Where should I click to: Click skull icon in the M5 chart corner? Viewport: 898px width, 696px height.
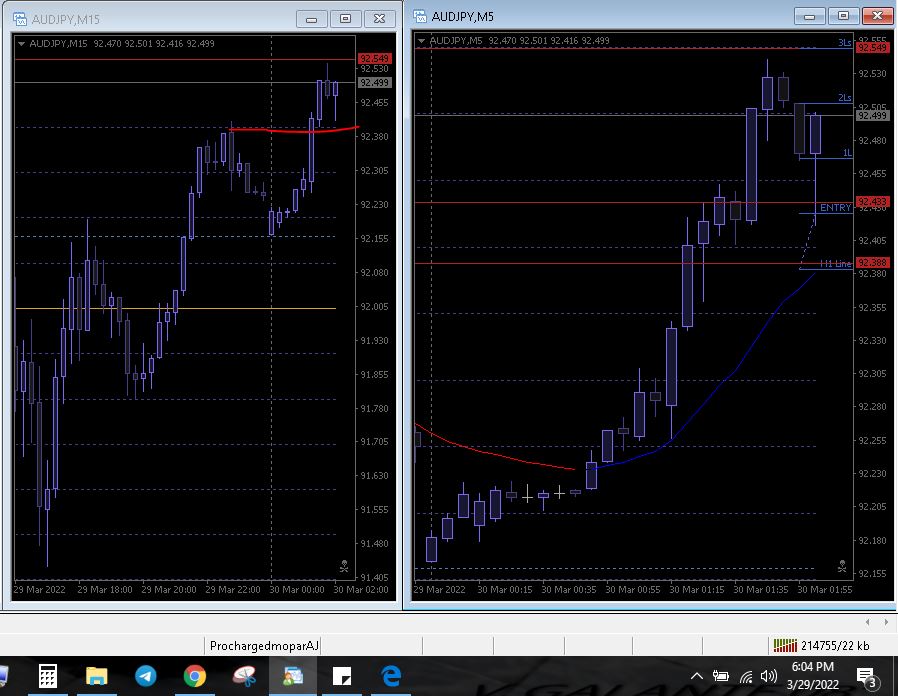(842, 566)
